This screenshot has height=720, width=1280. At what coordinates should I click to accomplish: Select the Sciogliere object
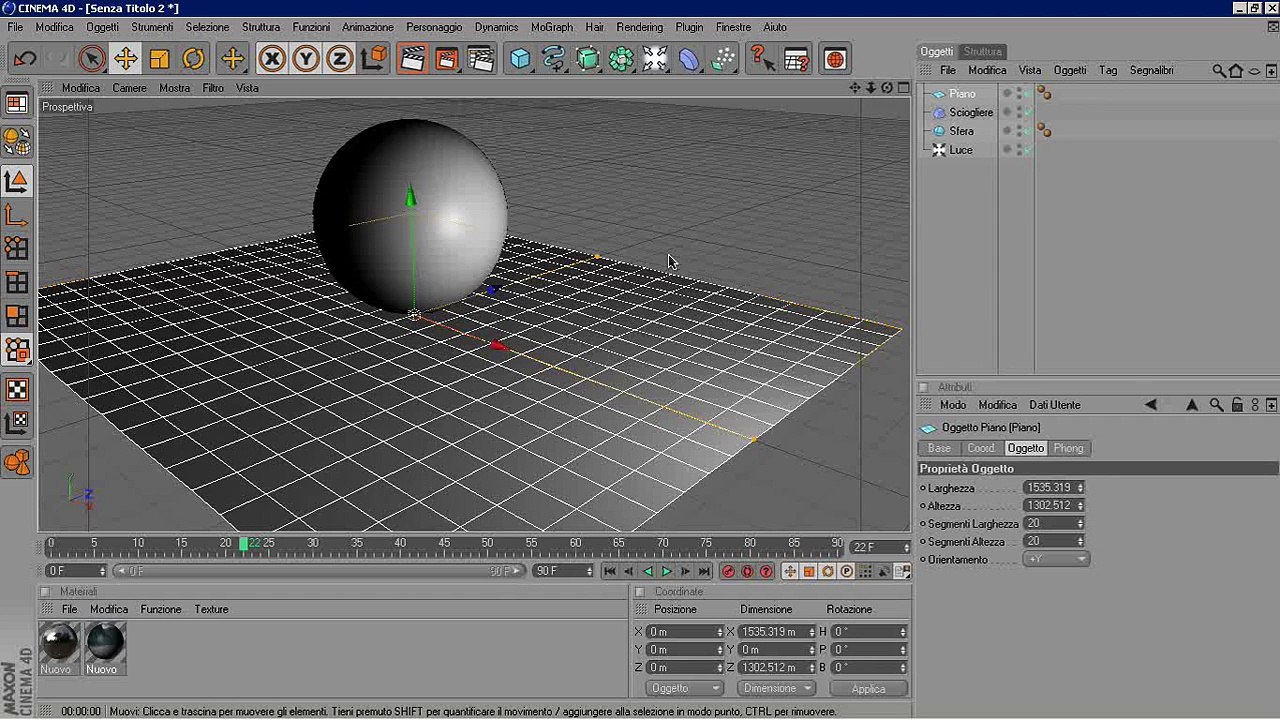pyautogui.click(x=971, y=113)
